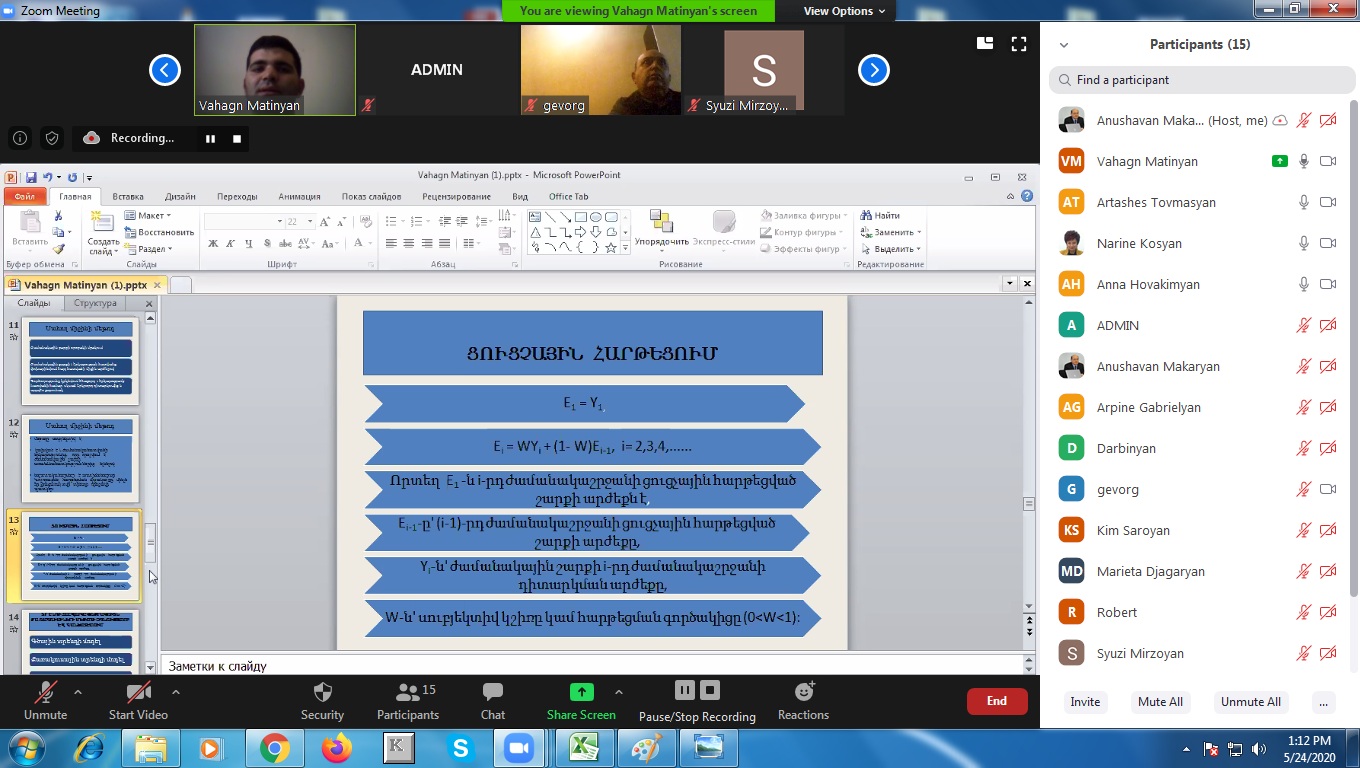Unmute your microphone
This screenshot has width=1360, height=768.
(45, 692)
